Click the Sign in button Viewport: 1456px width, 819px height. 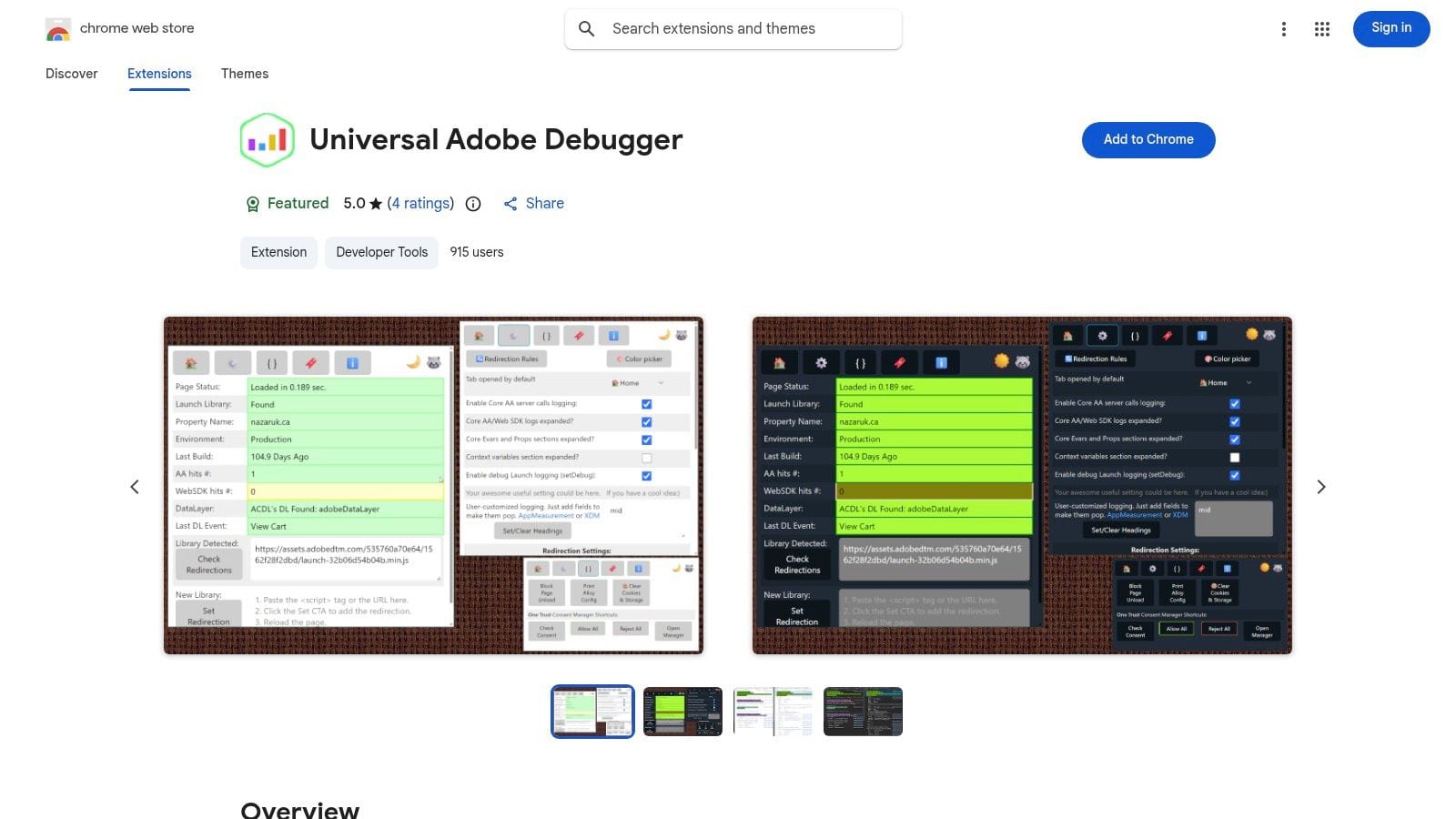[x=1391, y=28]
